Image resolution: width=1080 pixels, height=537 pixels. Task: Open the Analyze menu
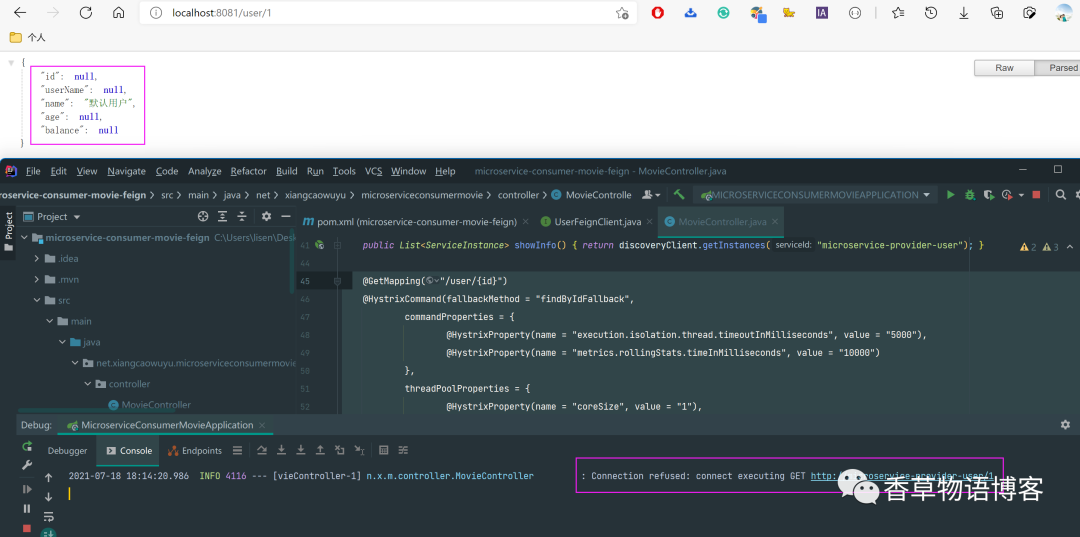pyautogui.click(x=205, y=171)
